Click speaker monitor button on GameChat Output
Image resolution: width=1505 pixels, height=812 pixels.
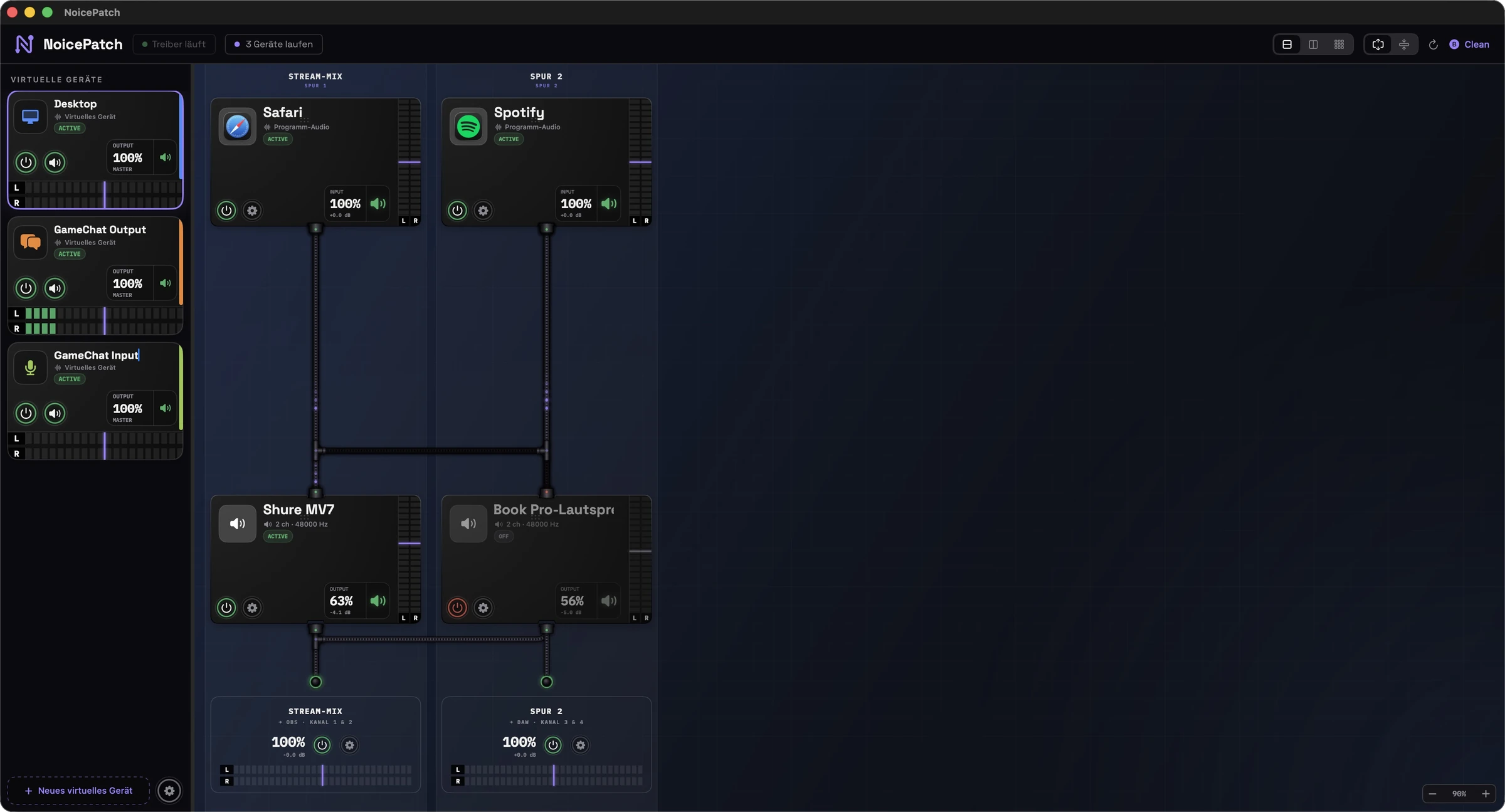click(x=55, y=288)
